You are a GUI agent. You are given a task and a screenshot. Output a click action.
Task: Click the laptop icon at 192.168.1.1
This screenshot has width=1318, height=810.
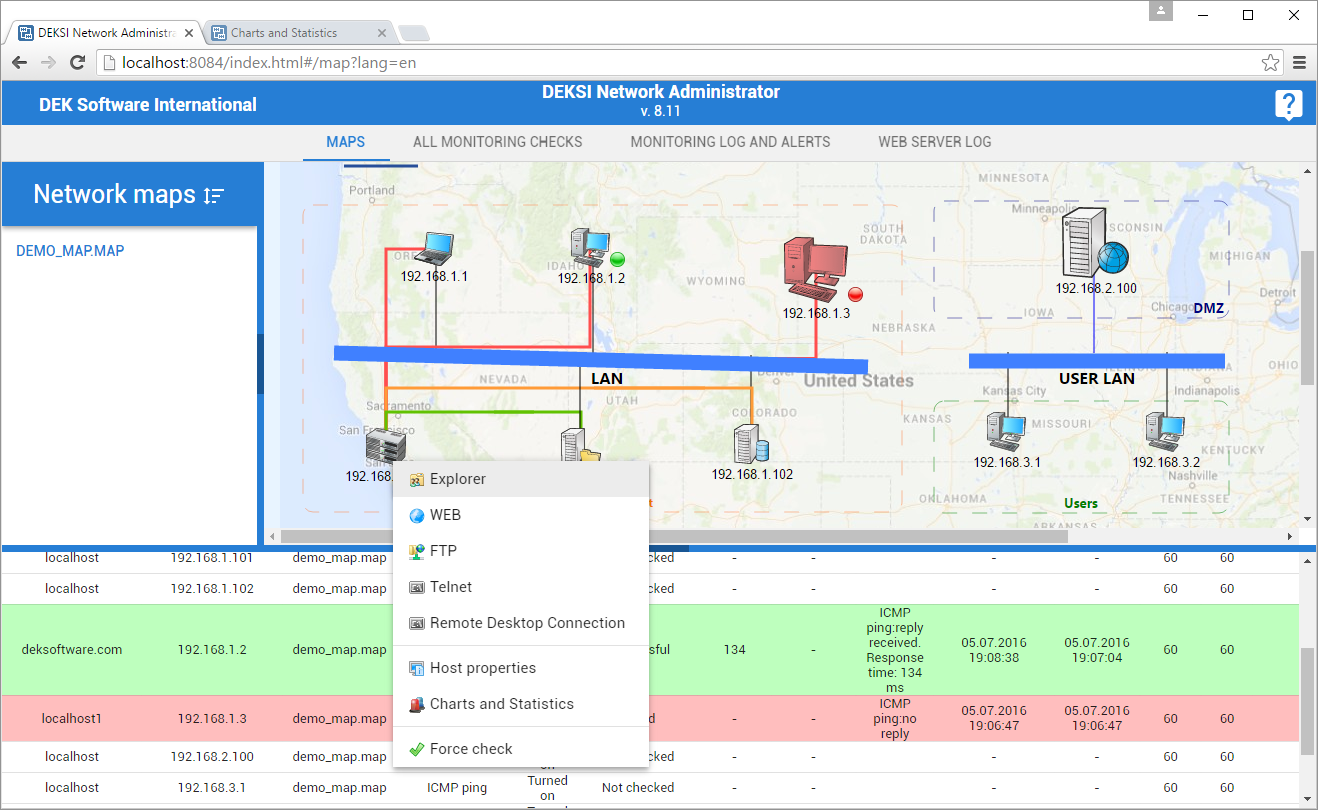(435, 249)
